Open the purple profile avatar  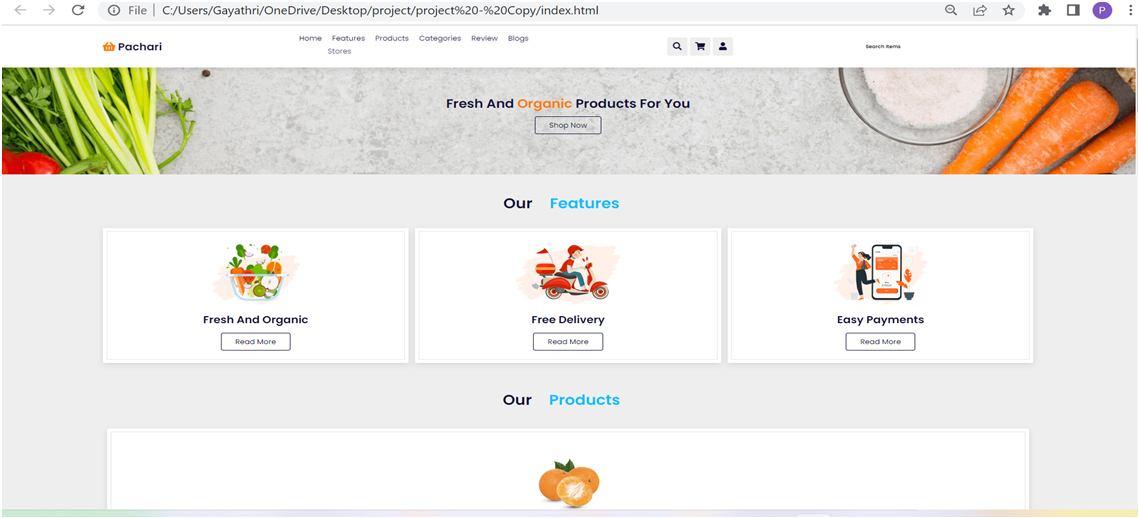[1102, 10]
